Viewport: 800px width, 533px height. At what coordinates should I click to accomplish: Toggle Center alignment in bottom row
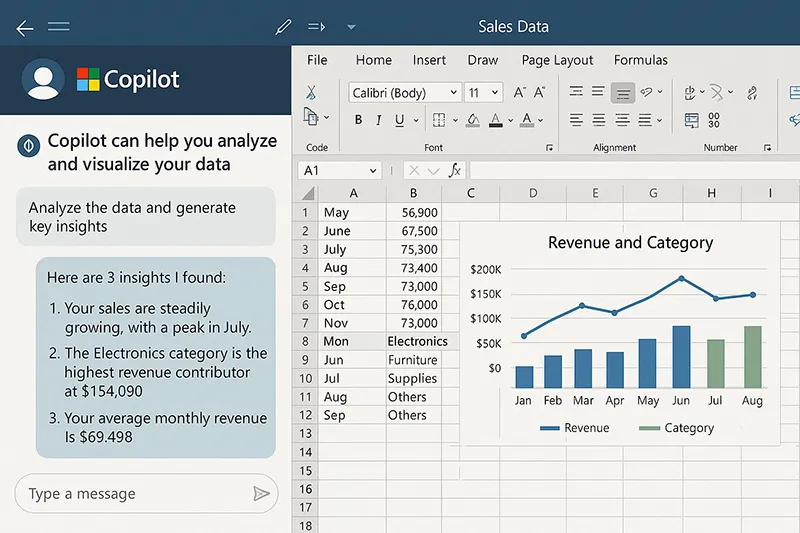tap(598, 120)
